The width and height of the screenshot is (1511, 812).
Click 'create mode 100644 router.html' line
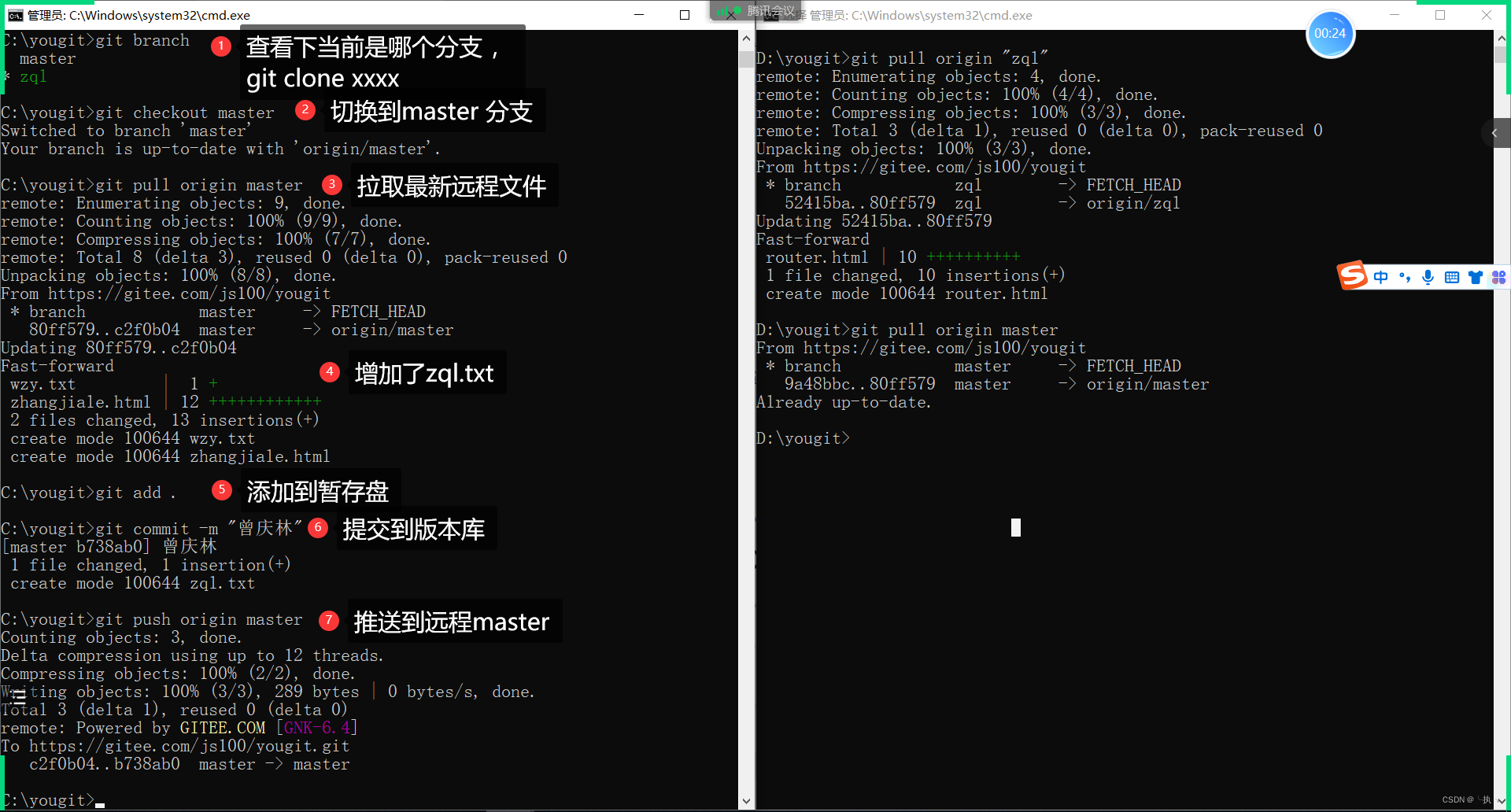pos(907,293)
